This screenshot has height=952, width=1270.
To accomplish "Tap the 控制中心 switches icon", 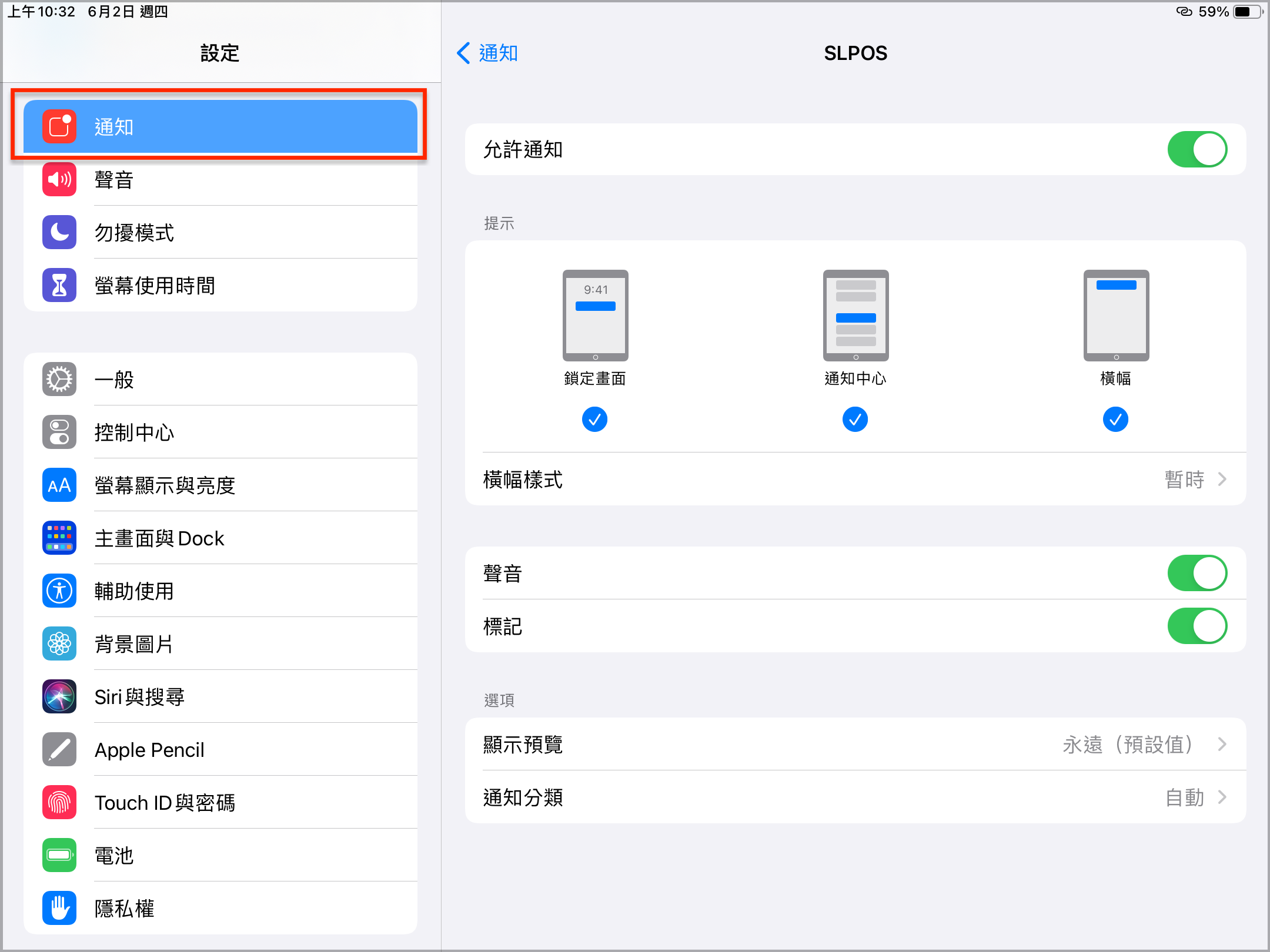I will (x=59, y=432).
